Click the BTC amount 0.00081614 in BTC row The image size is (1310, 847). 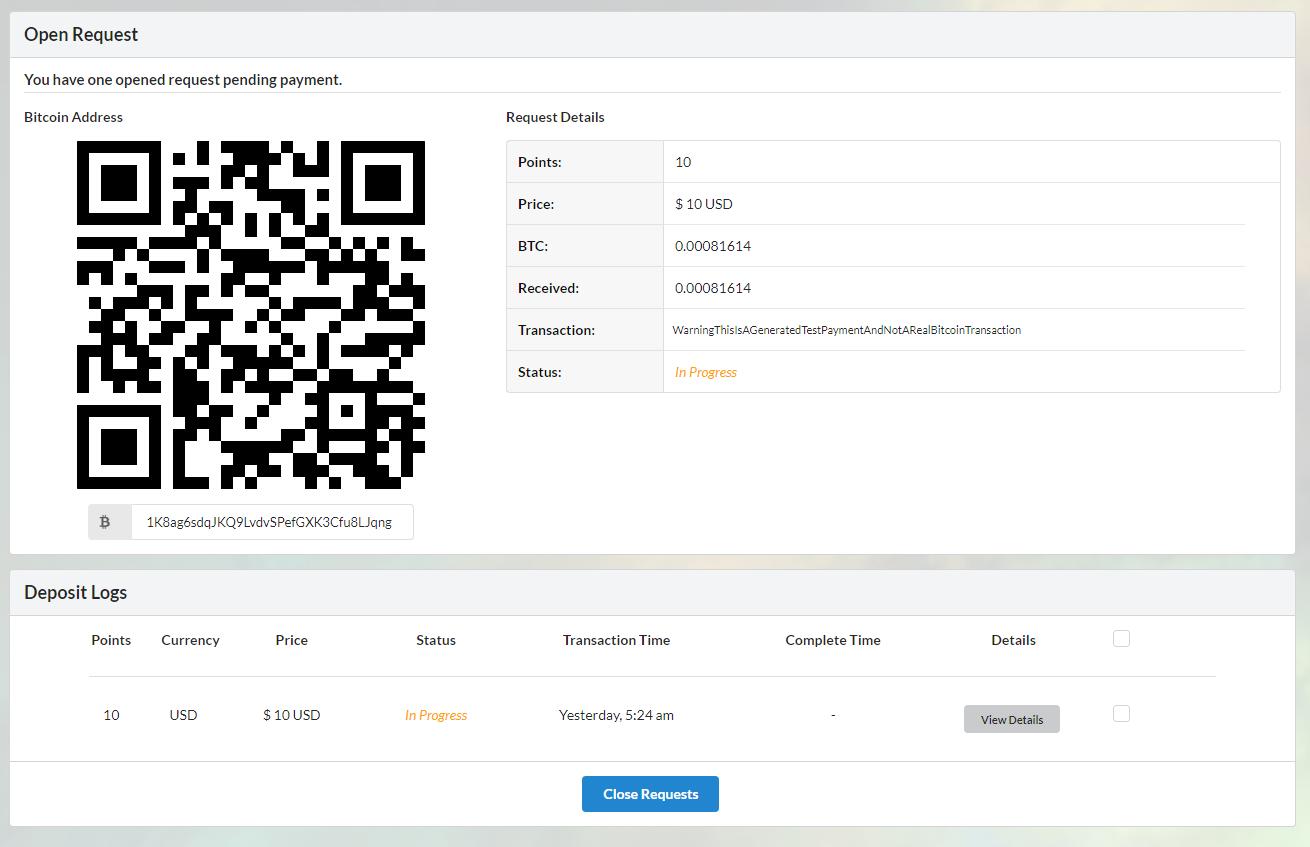(713, 246)
